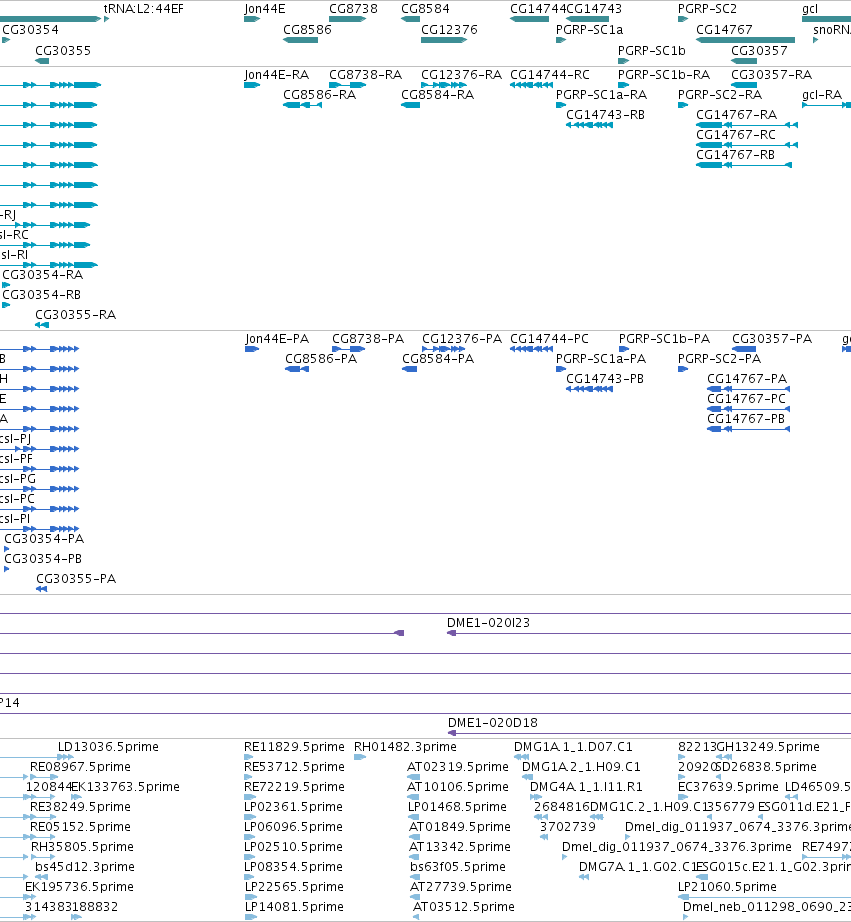Select protein CG30354-PB
The height and width of the screenshot is (922, 851).
pos(43,559)
